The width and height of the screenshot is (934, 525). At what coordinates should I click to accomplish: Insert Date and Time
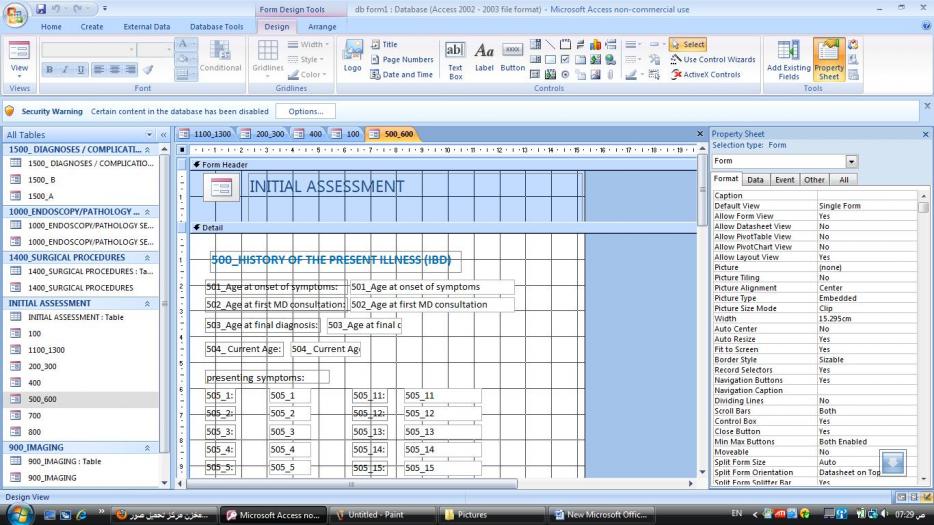tap(401, 74)
